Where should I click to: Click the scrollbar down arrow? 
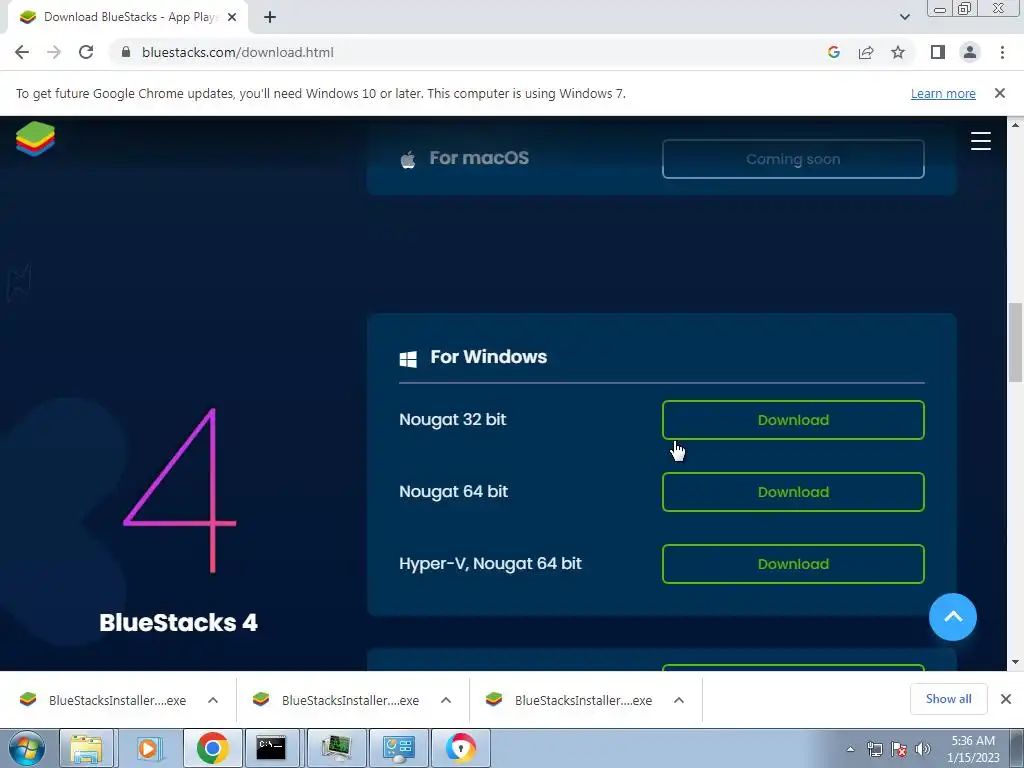click(1015, 662)
